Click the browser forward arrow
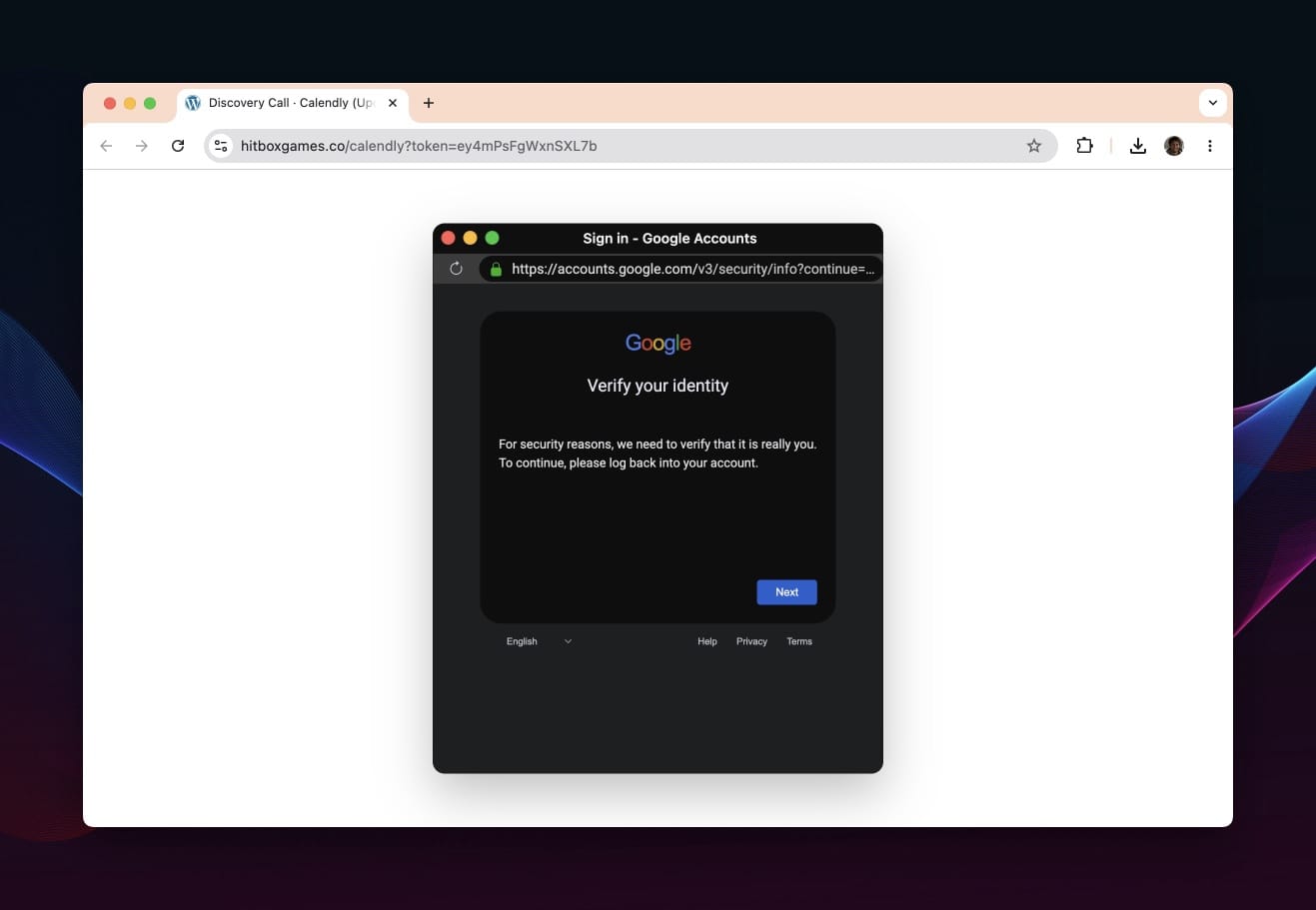 (x=142, y=146)
